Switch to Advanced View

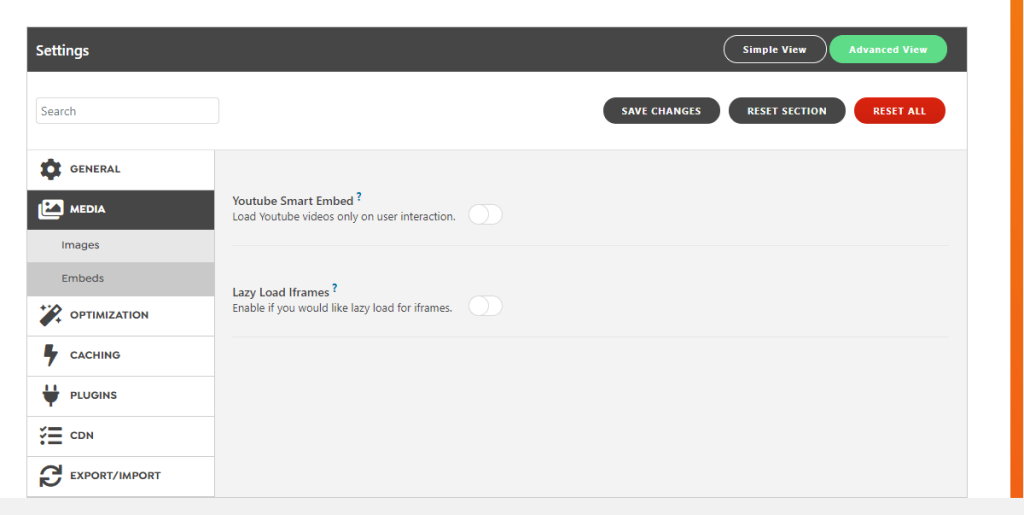(x=888, y=50)
